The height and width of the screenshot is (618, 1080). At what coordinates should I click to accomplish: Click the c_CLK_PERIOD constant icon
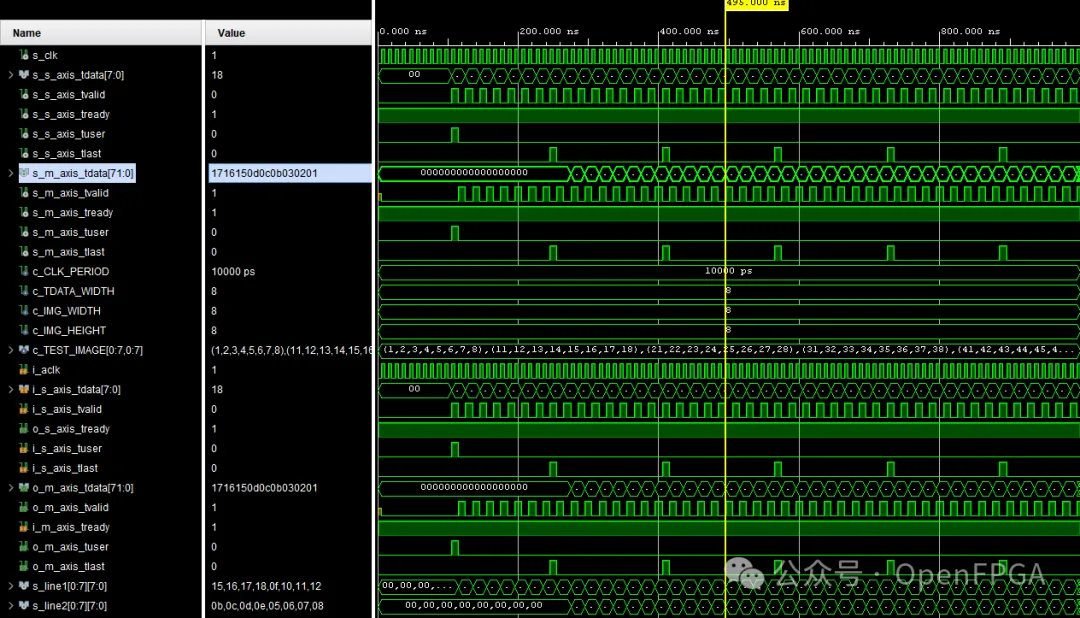24,271
